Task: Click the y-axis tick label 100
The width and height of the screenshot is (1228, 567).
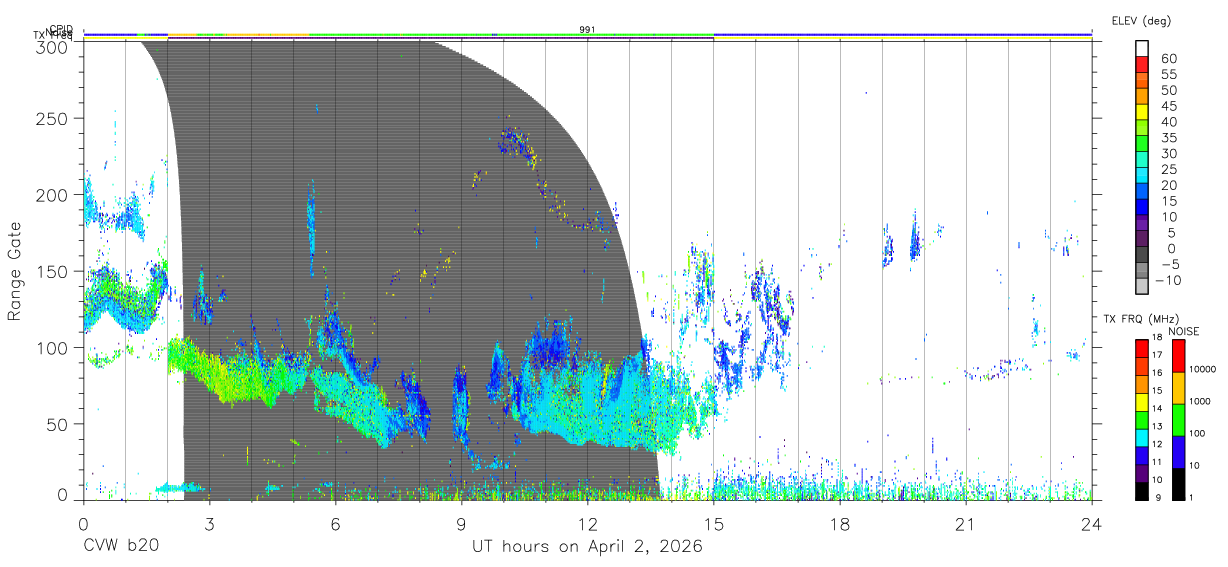Action: (52, 347)
